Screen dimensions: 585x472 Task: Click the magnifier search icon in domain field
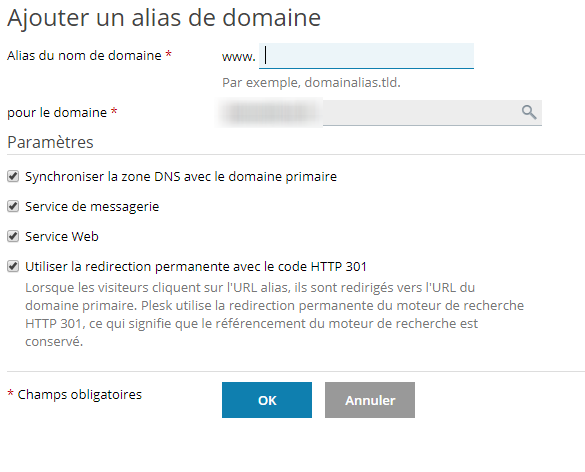[529, 112]
